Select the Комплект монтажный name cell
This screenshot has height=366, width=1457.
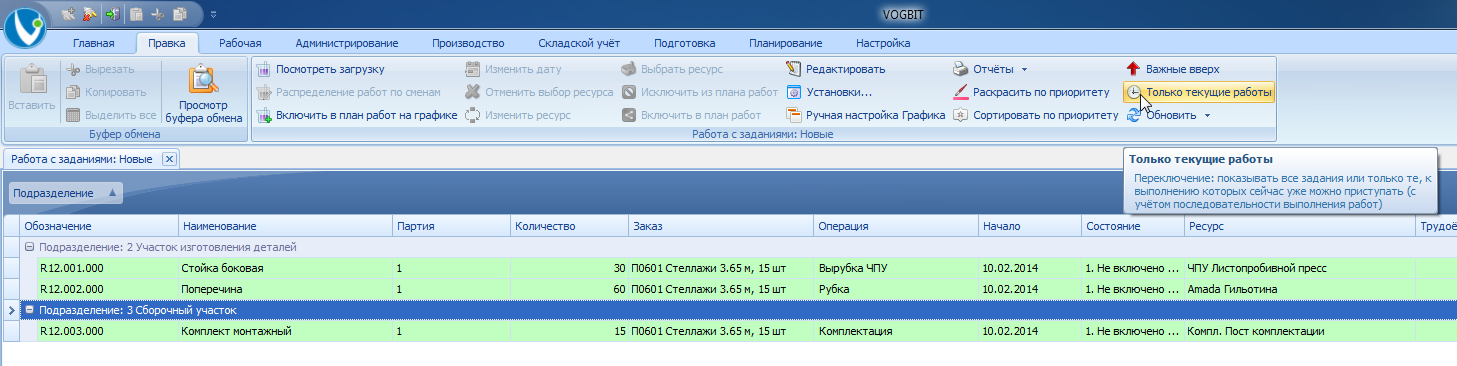[x=285, y=331]
